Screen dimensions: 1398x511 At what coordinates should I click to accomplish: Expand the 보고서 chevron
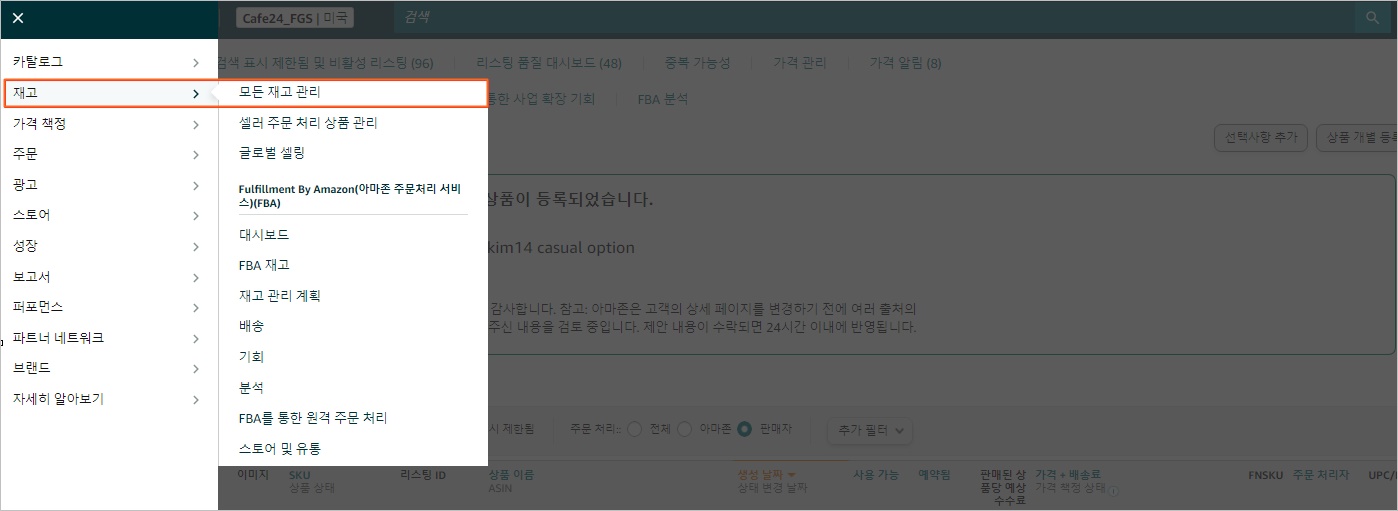195,277
